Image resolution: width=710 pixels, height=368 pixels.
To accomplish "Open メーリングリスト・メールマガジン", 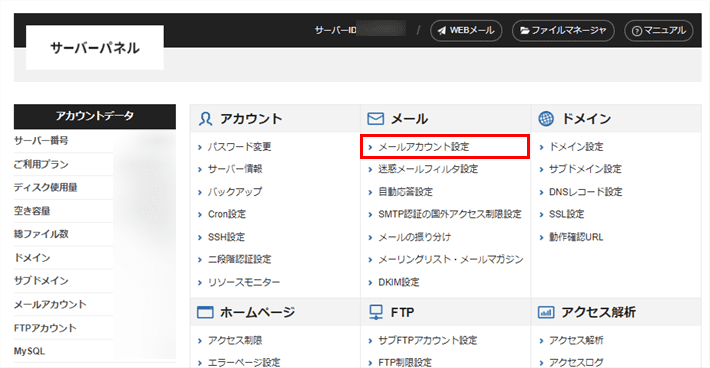I will pos(451,259).
